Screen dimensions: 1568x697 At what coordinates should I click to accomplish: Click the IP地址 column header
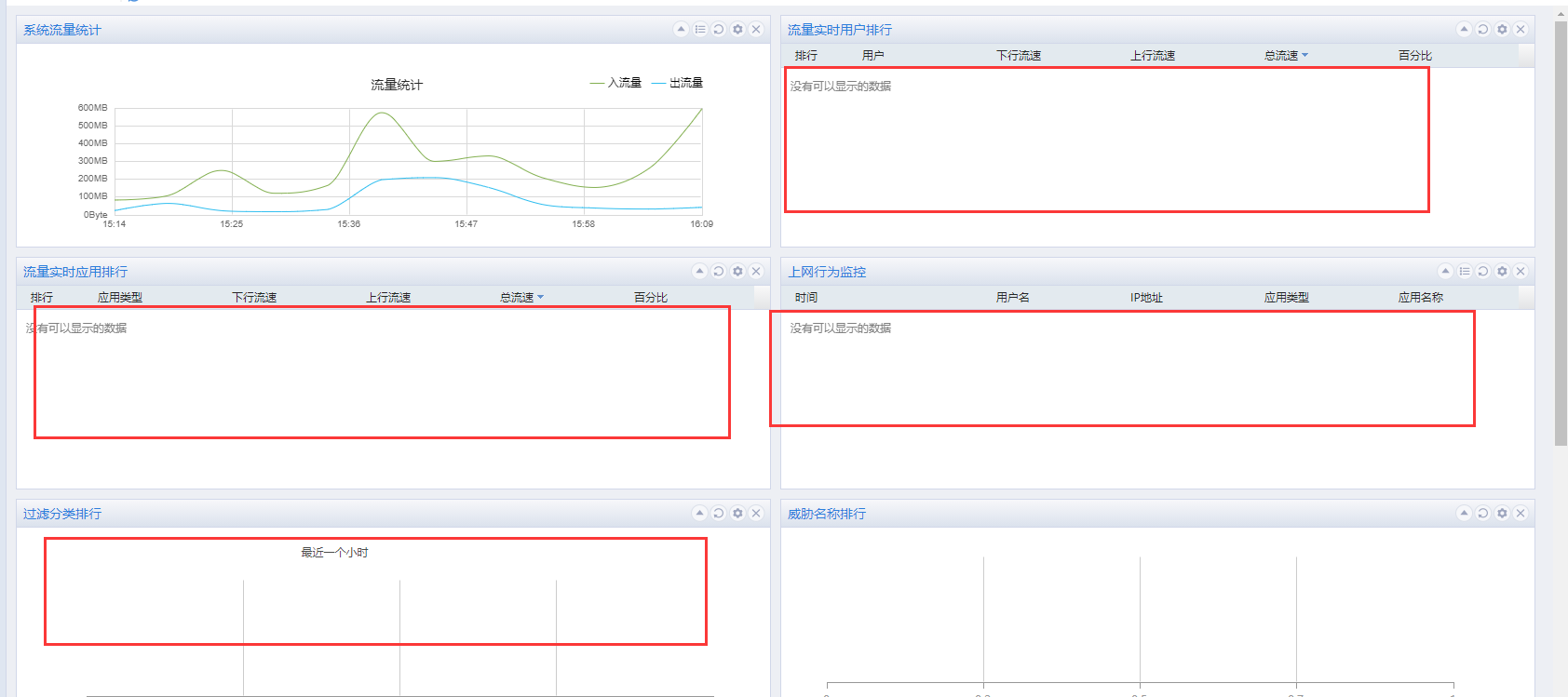(x=1146, y=298)
